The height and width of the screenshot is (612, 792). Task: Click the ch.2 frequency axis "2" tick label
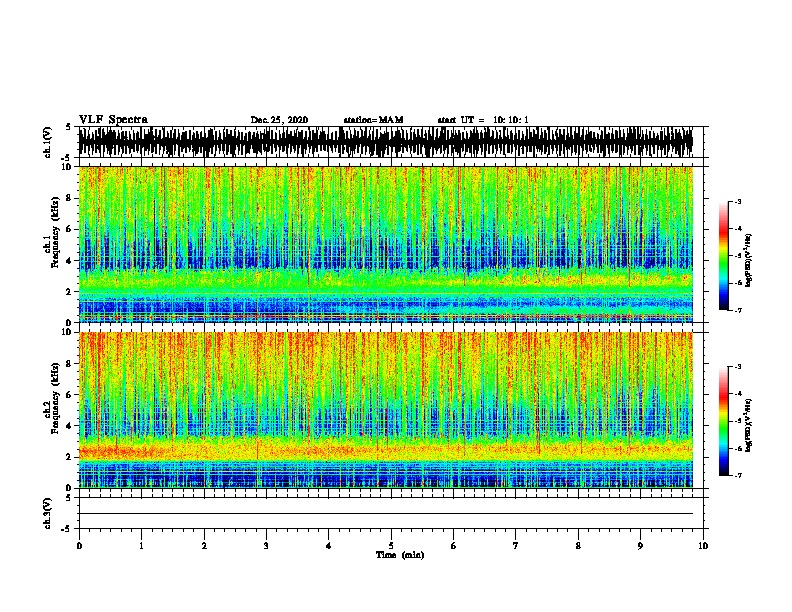(70, 457)
